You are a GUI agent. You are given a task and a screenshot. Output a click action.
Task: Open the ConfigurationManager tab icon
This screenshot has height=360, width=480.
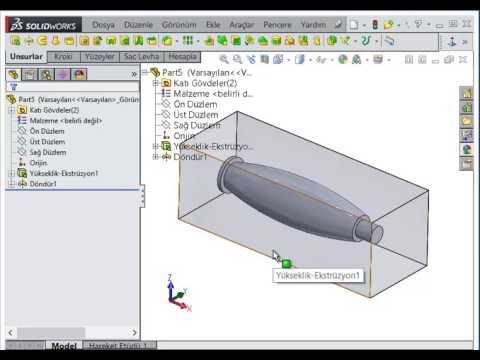pos(46,74)
